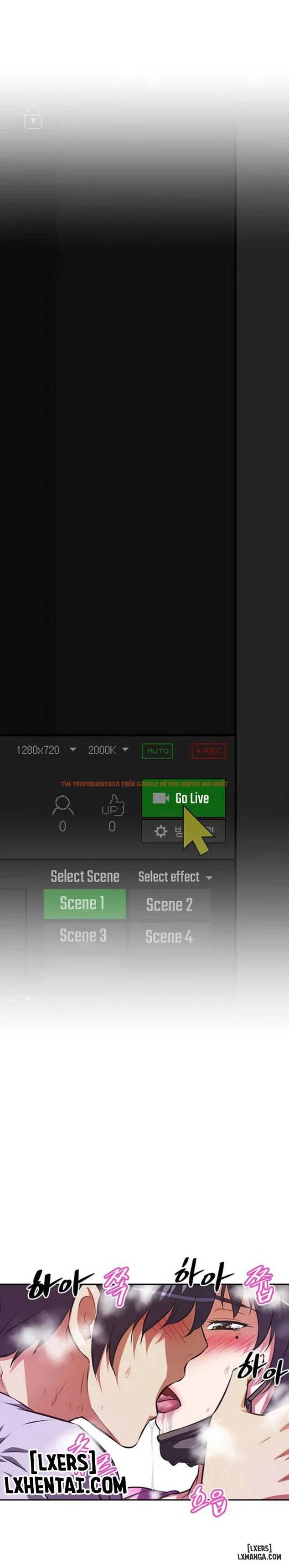Click the likes count zero
Image resolution: width=289 pixels, height=1568 pixels.
112,827
